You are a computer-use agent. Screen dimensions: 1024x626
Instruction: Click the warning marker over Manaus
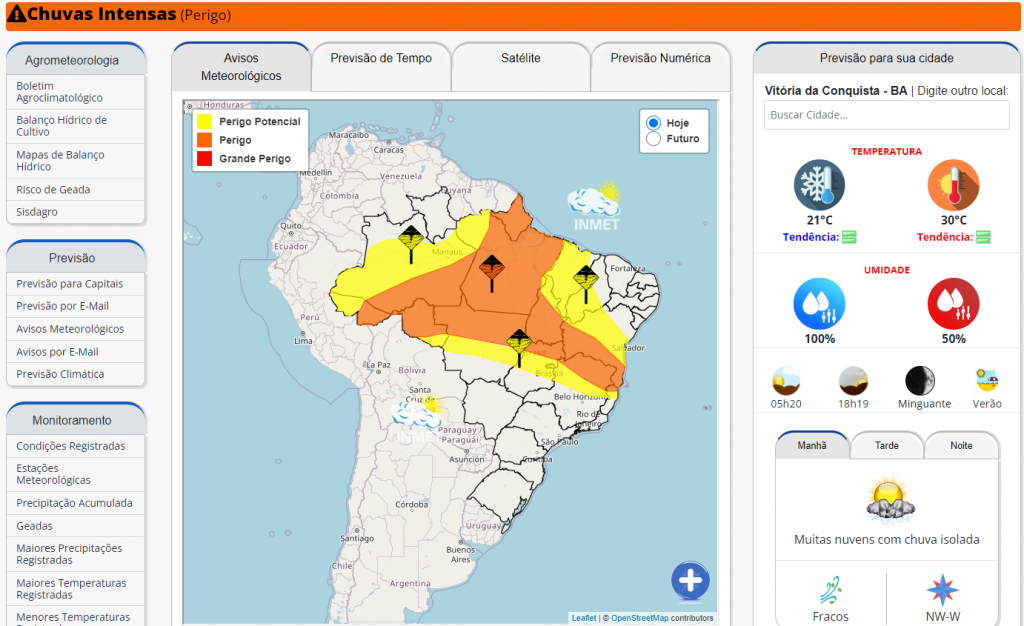411,241
